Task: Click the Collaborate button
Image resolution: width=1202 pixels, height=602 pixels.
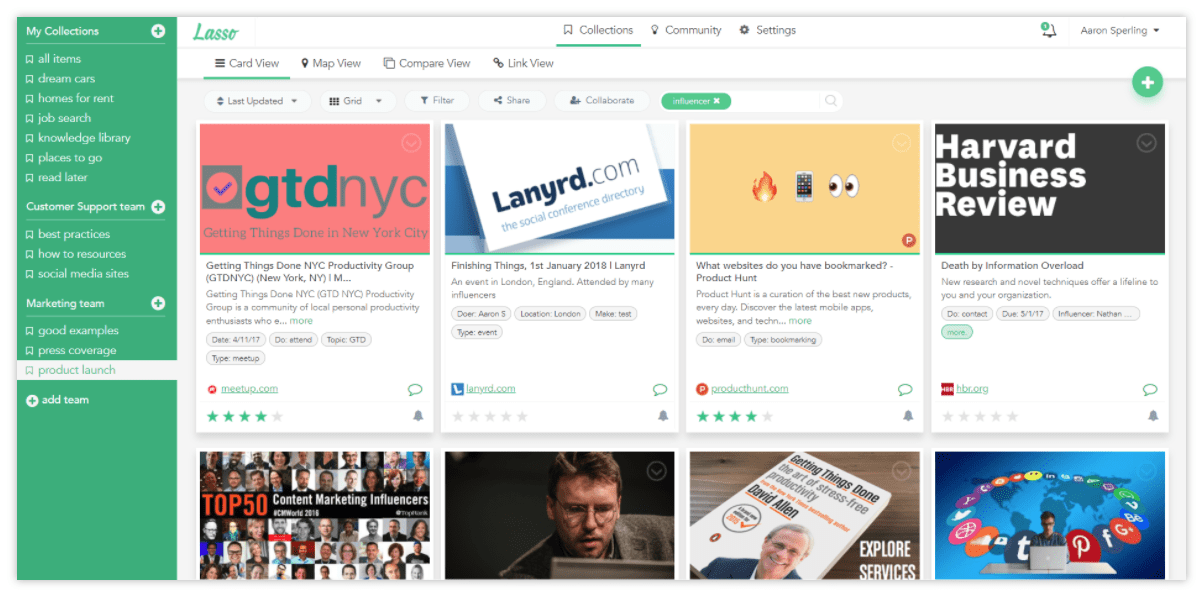Action: click(x=602, y=100)
